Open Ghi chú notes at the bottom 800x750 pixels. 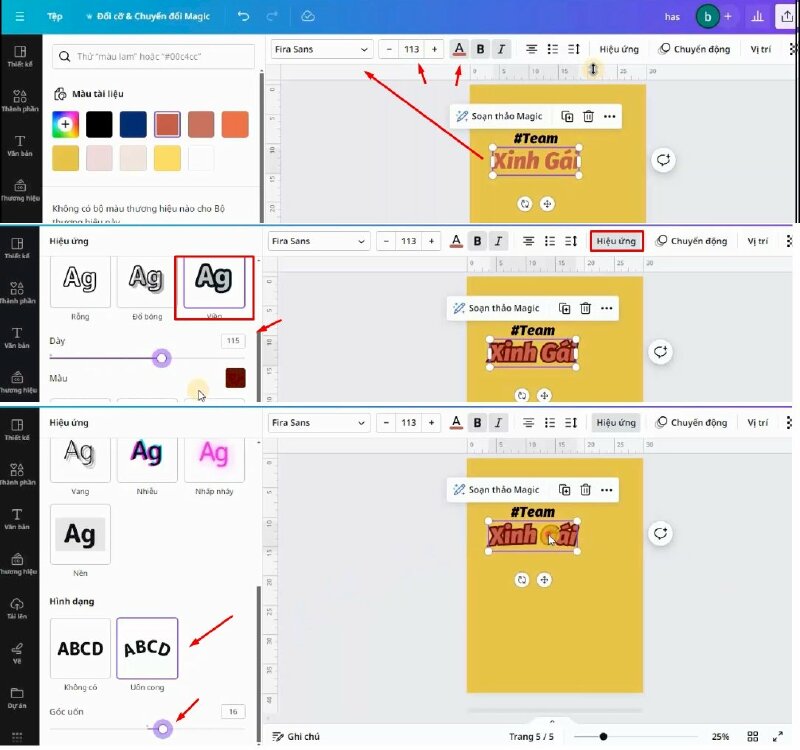coord(296,736)
